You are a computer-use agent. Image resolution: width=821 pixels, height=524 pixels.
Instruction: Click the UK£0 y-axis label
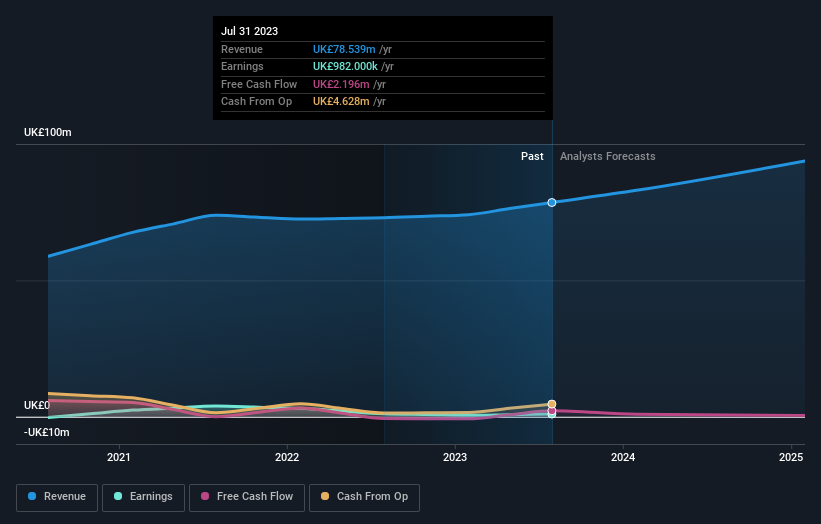(37, 406)
